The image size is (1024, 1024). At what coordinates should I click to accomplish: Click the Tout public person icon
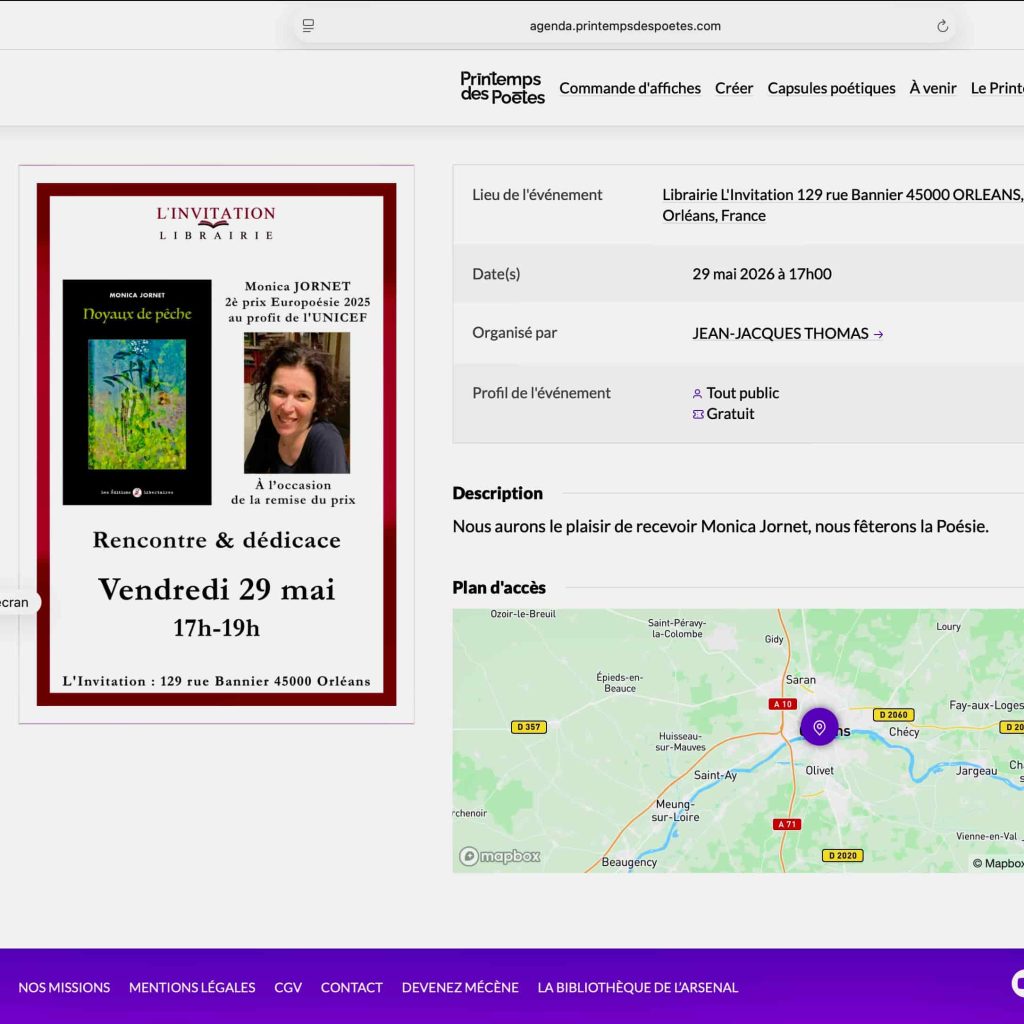point(697,394)
